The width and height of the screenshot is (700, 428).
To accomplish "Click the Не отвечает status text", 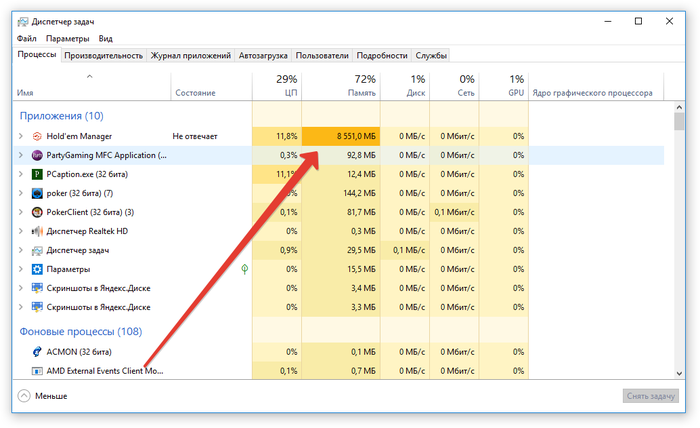I will pos(195,136).
